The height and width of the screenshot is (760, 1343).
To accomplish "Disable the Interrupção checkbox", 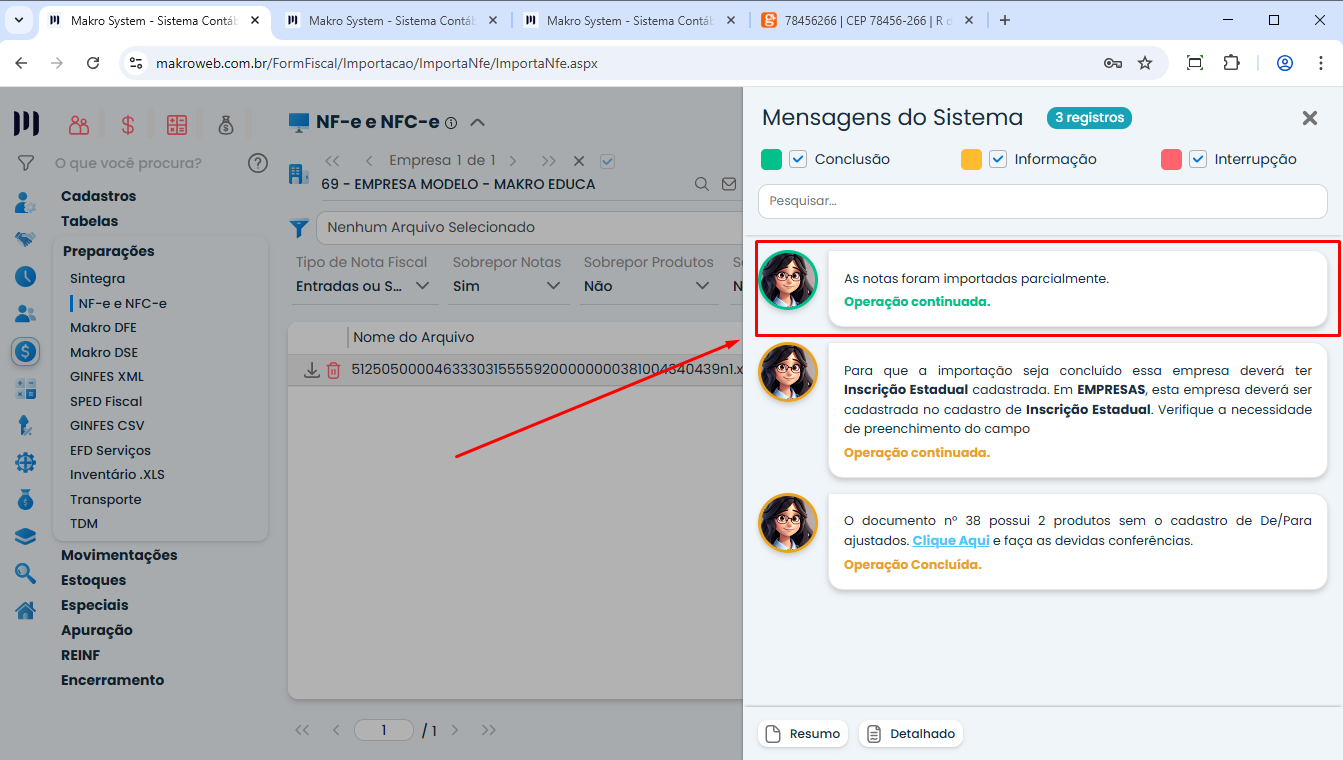I will [1198, 159].
